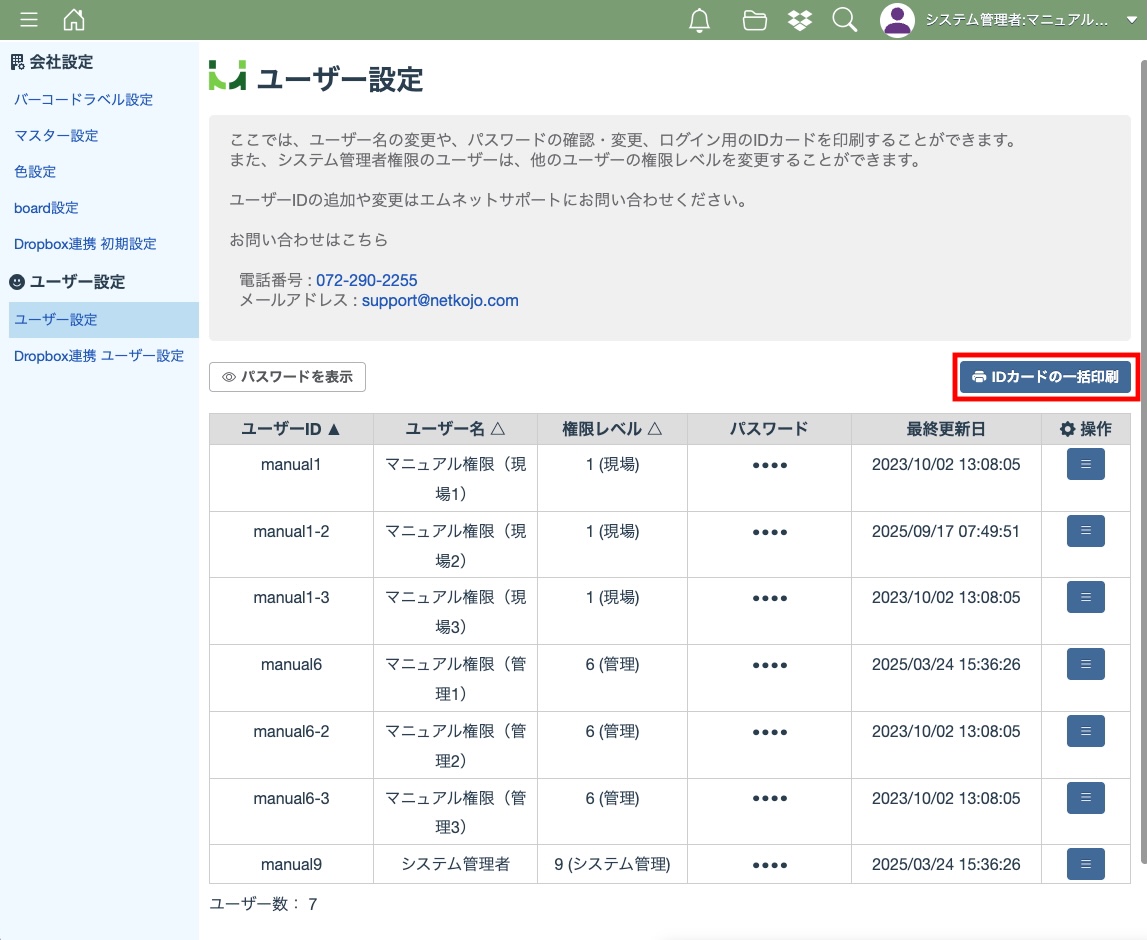Screen dimensions: 1147x940
Task: Sort table by ユーザーID column
Action: [291, 429]
